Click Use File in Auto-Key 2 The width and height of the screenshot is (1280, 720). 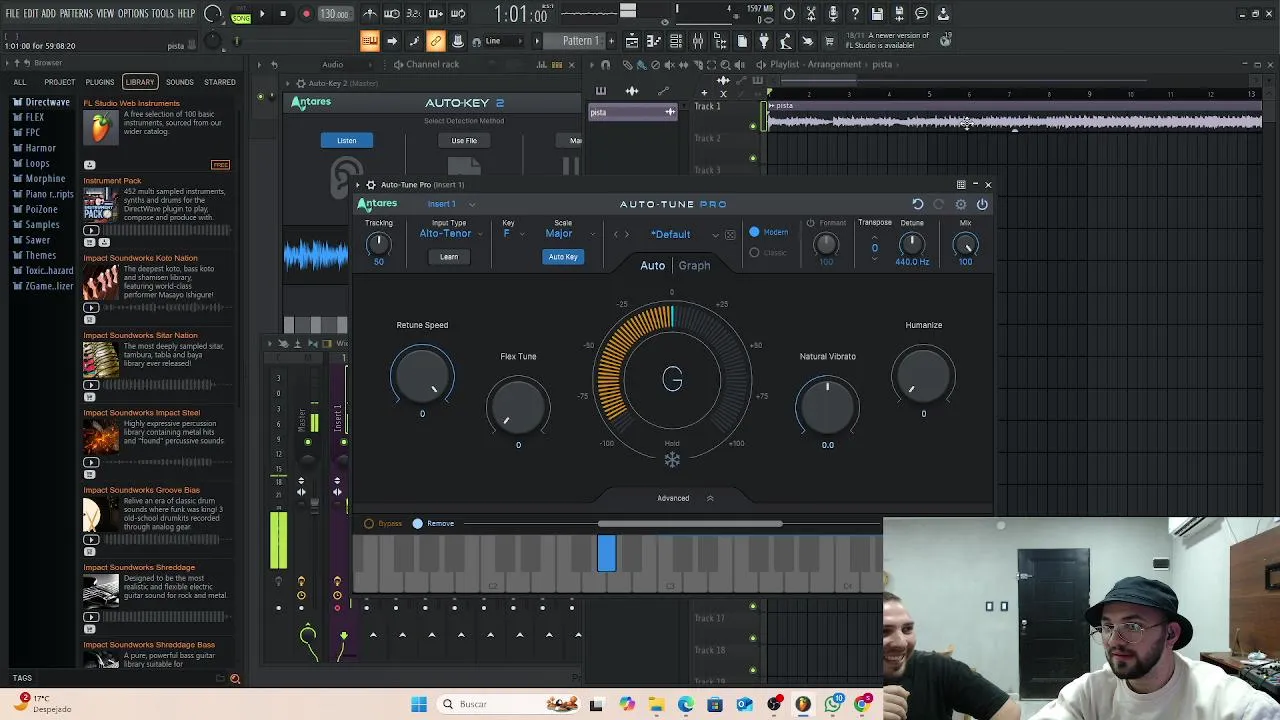[464, 140]
